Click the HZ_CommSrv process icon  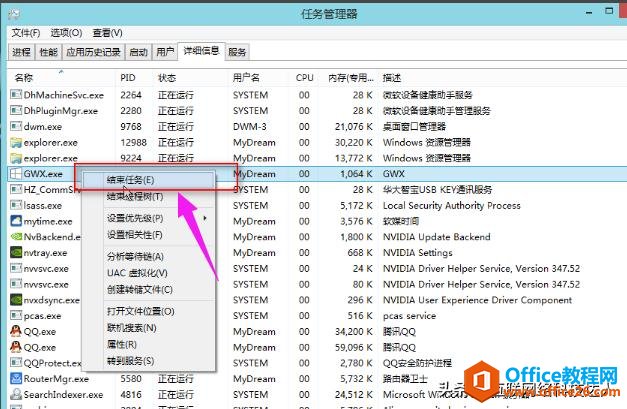16,189
